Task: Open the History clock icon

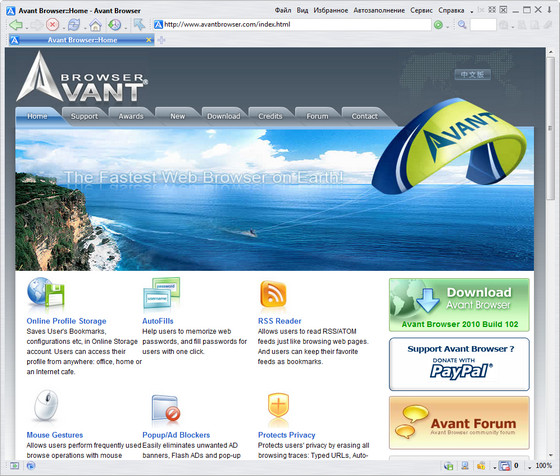Action: [x=115, y=25]
